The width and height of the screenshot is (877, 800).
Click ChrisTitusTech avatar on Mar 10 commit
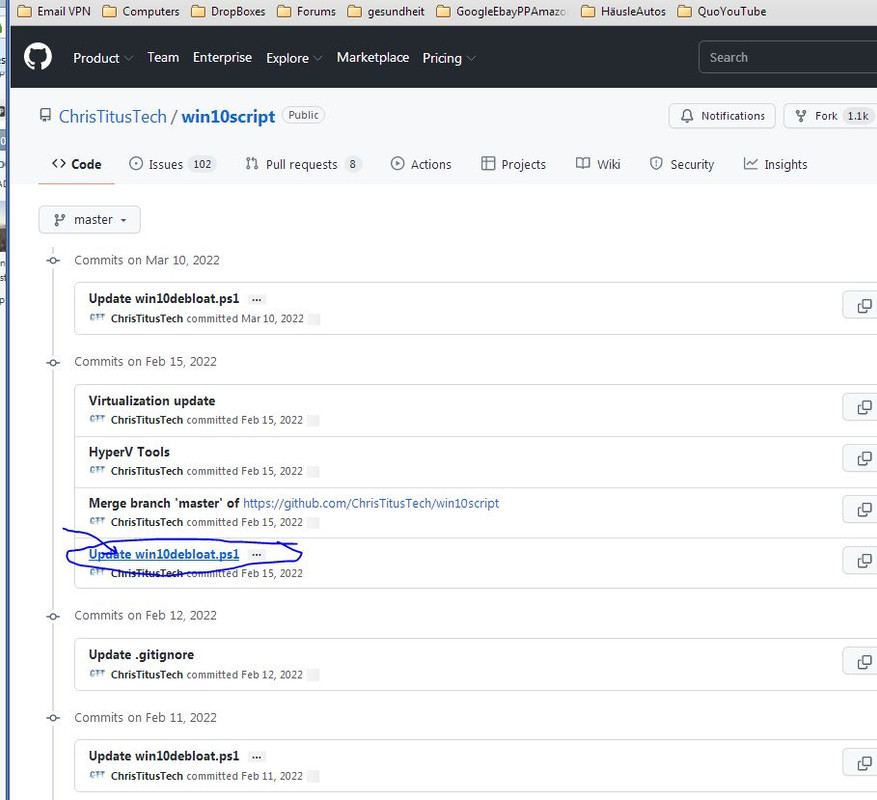[97, 318]
